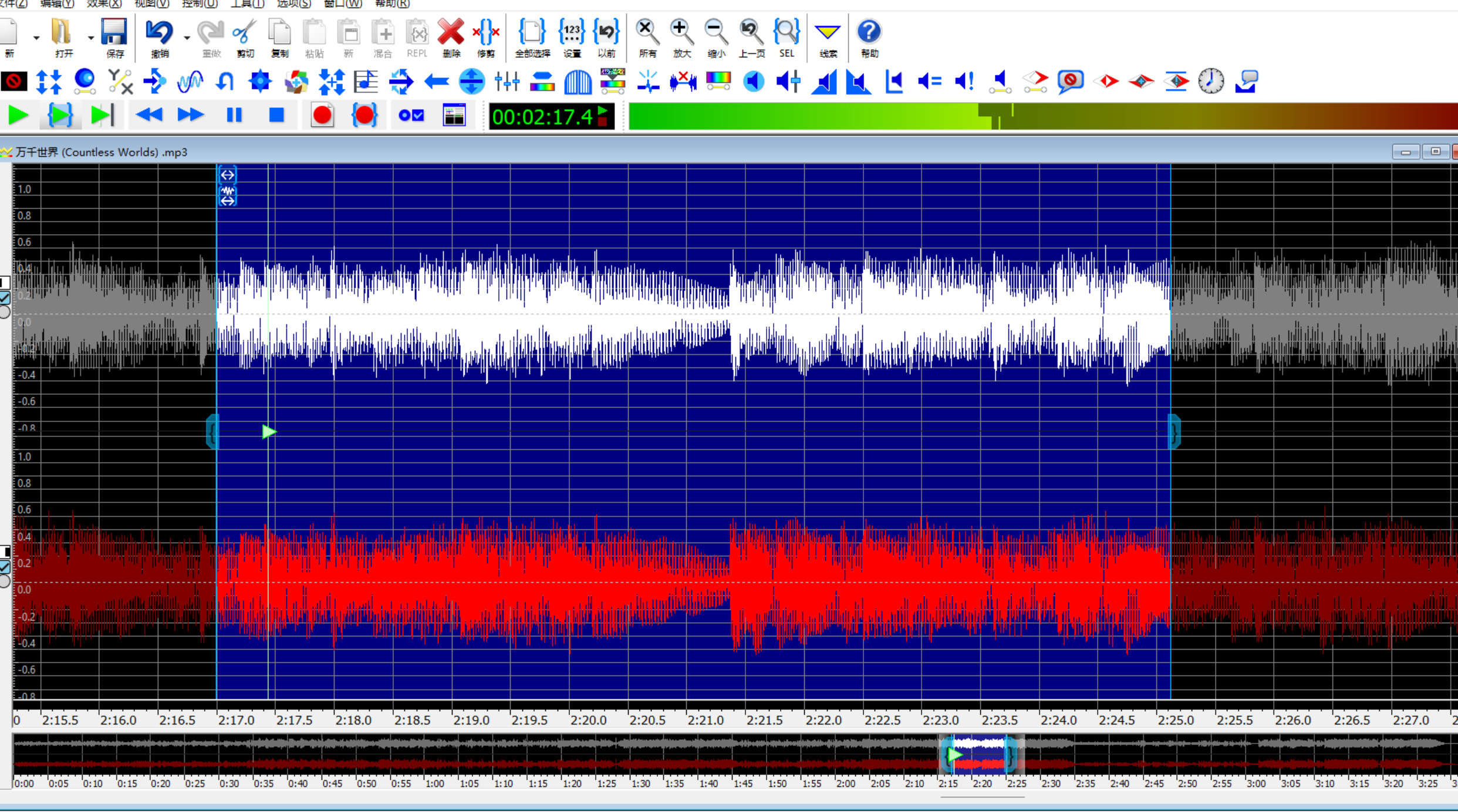1458x812 pixels.
Task: Open the pop/click removal effect icon
Action: (x=647, y=81)
